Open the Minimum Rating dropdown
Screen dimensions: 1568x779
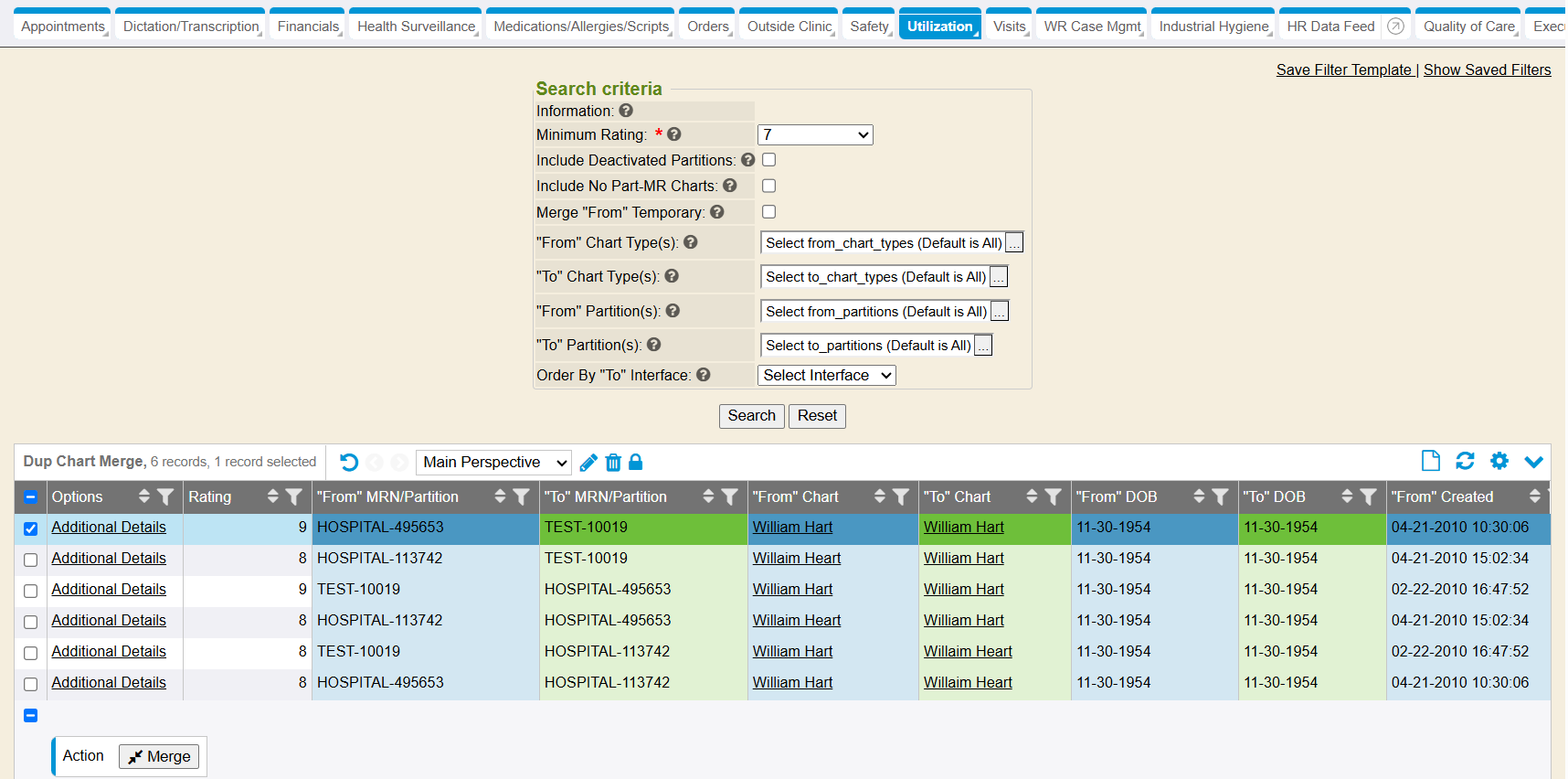pos(815,135)
